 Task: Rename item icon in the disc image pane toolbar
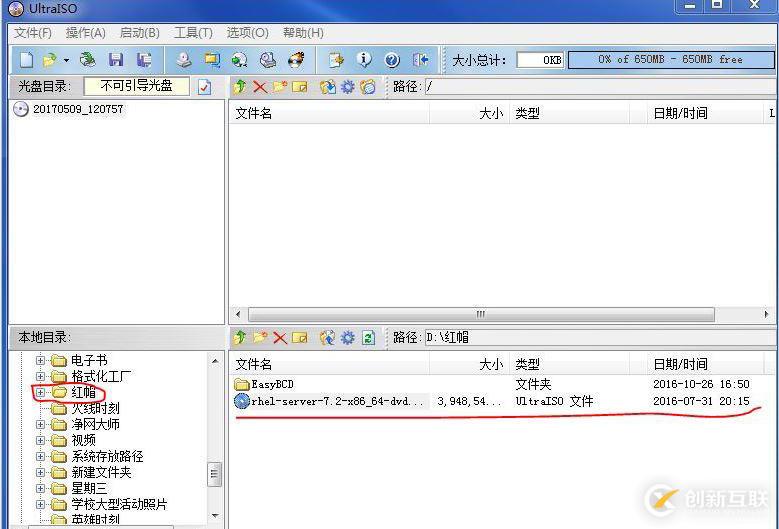coord(300,87)
